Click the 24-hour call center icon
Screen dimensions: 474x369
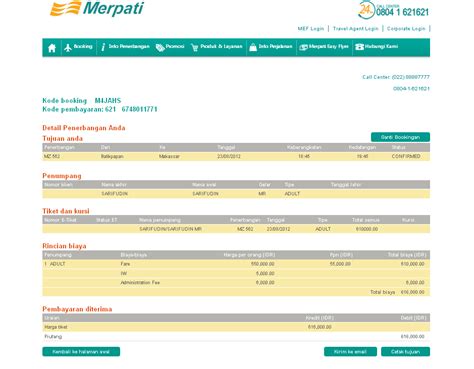(x=366, y=10)
